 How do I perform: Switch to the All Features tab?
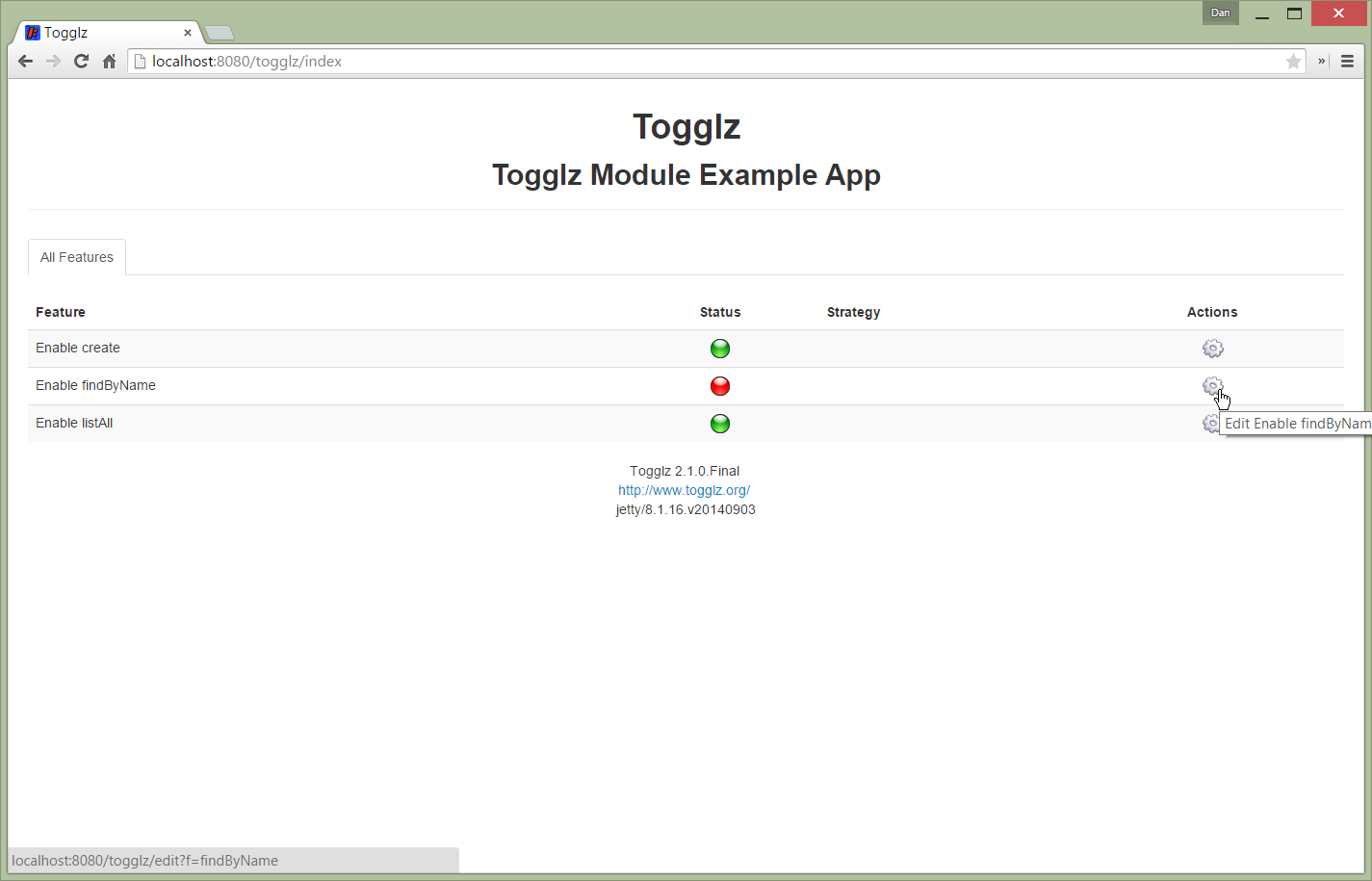pyautogui.click(x=77, y=257)
